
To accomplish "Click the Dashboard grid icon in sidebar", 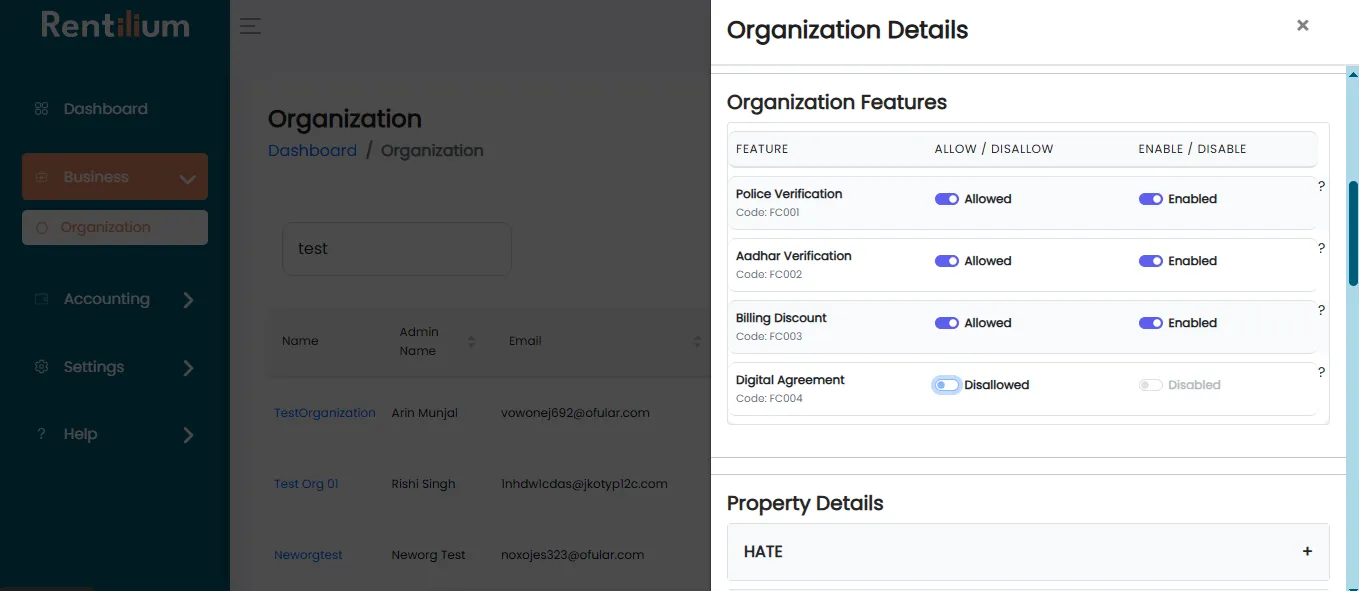I will 41,108.
